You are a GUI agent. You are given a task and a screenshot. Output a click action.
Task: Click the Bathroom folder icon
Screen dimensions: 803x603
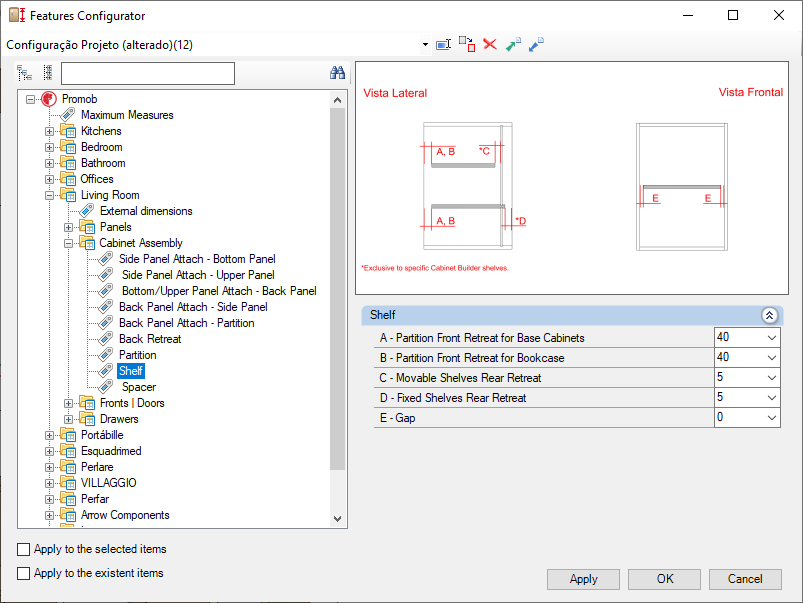pyautogui.click(x=68, y=163)
